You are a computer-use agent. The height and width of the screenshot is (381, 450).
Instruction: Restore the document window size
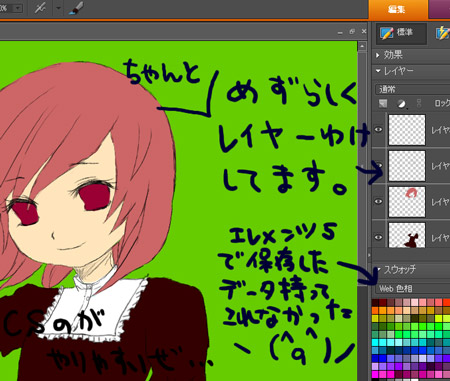[x=352, y=32]
